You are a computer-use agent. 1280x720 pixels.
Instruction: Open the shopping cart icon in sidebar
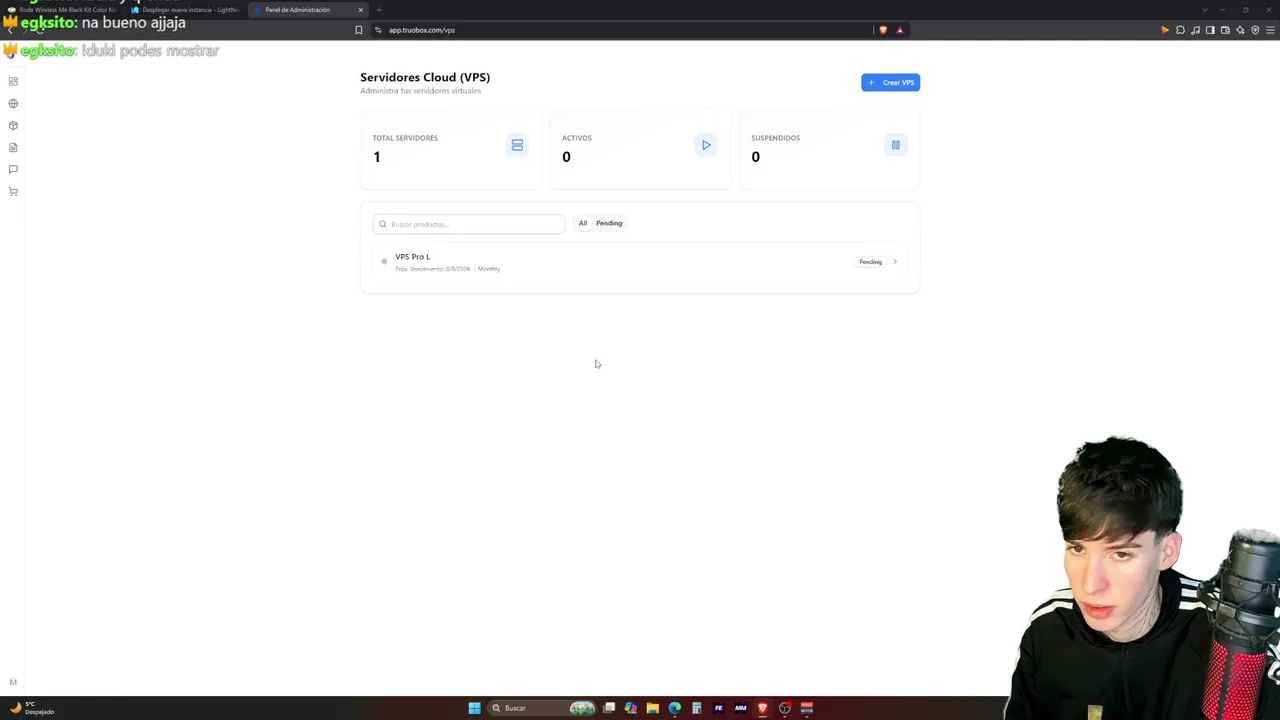tap(13, 191)
